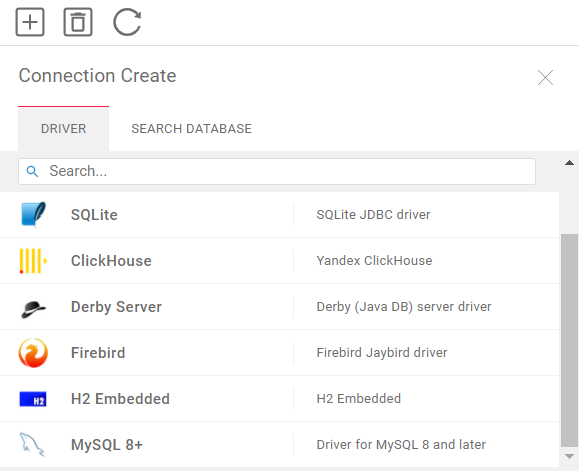Click the scrollbar down arrow

[x=569, y=457]
